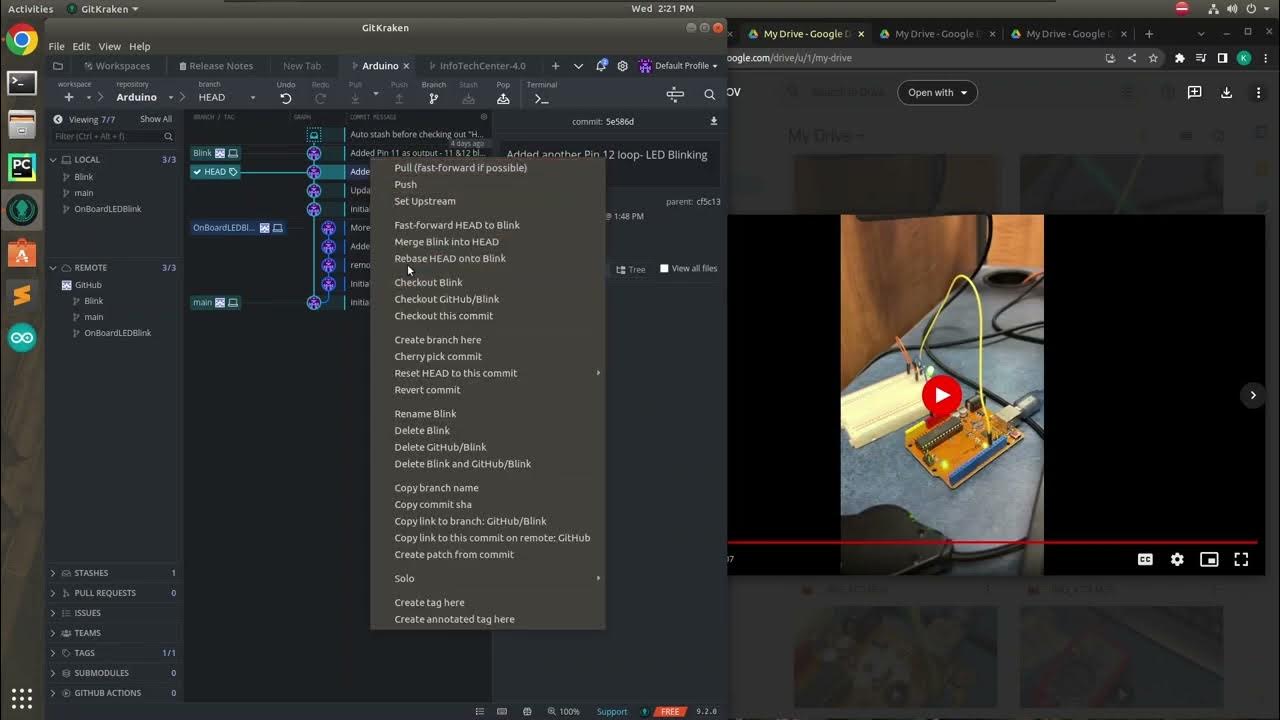Download the file from Drive preview
Screen dimensions: 1280x720
coord(1227,93)
